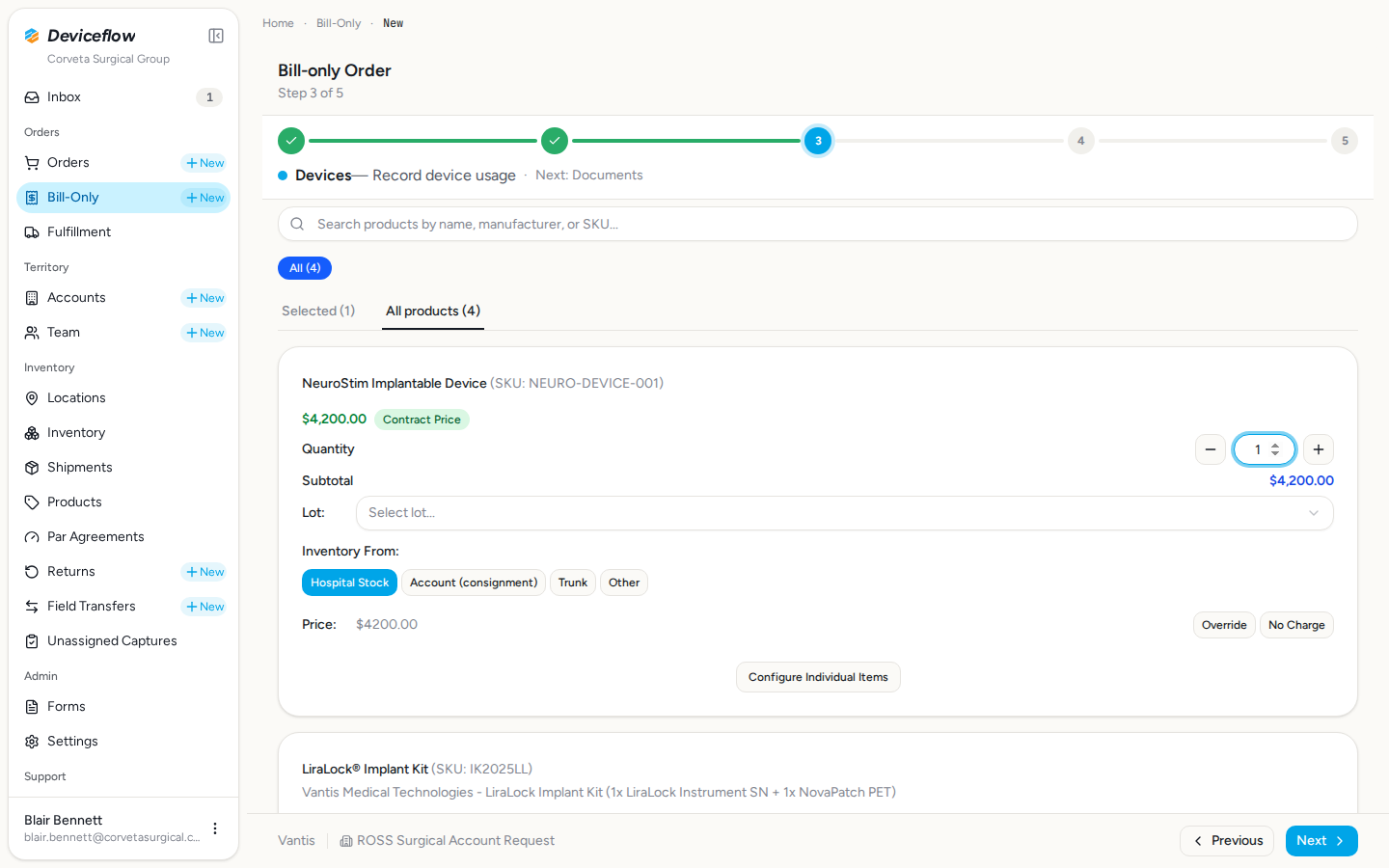Decrease quantity with minus button

click(1211, 449)
